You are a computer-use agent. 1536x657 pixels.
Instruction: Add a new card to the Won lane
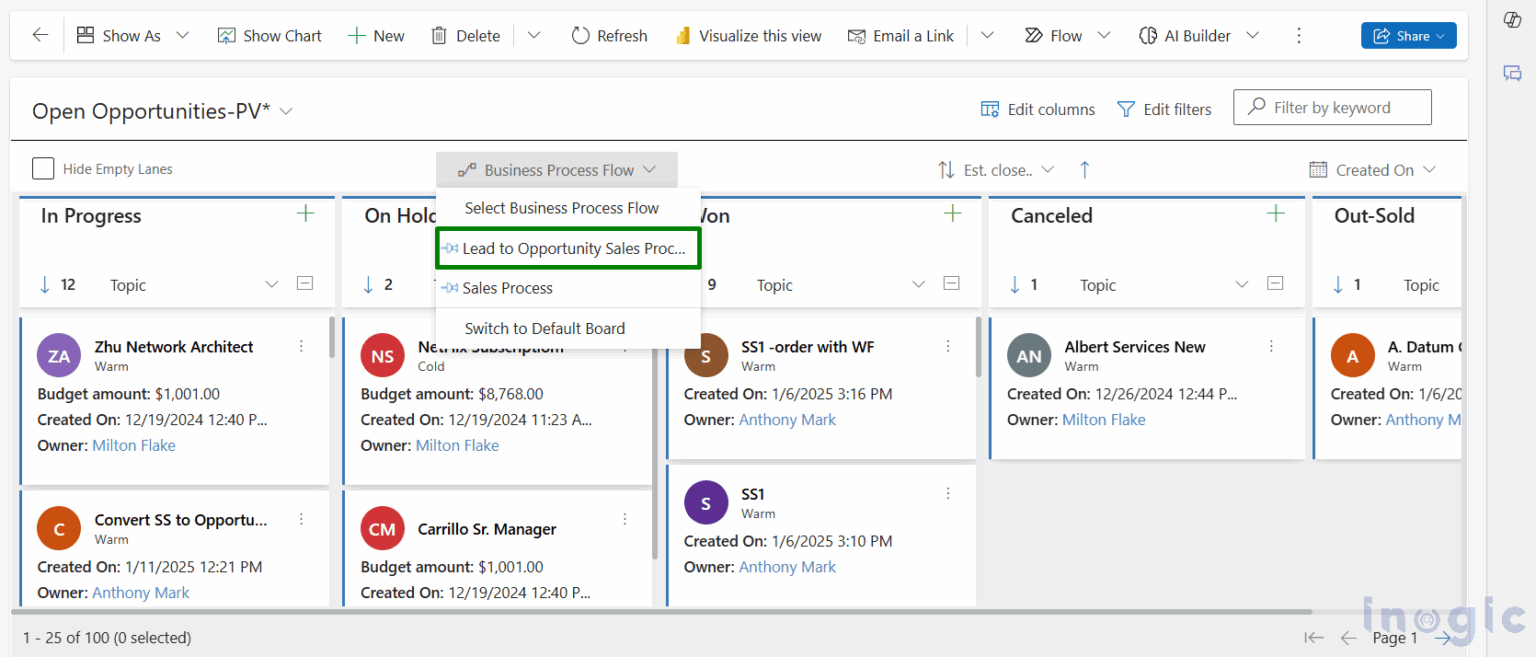click(x=952, y=212)
